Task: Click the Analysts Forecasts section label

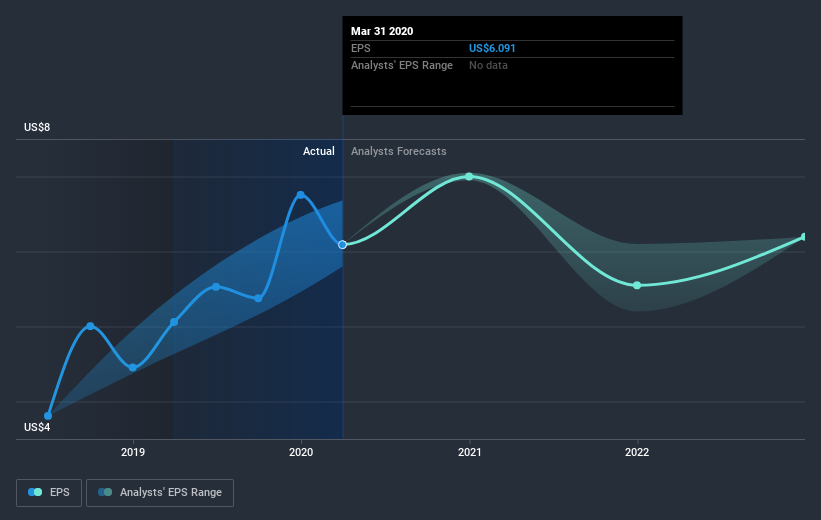Action: tap(398, 151)
